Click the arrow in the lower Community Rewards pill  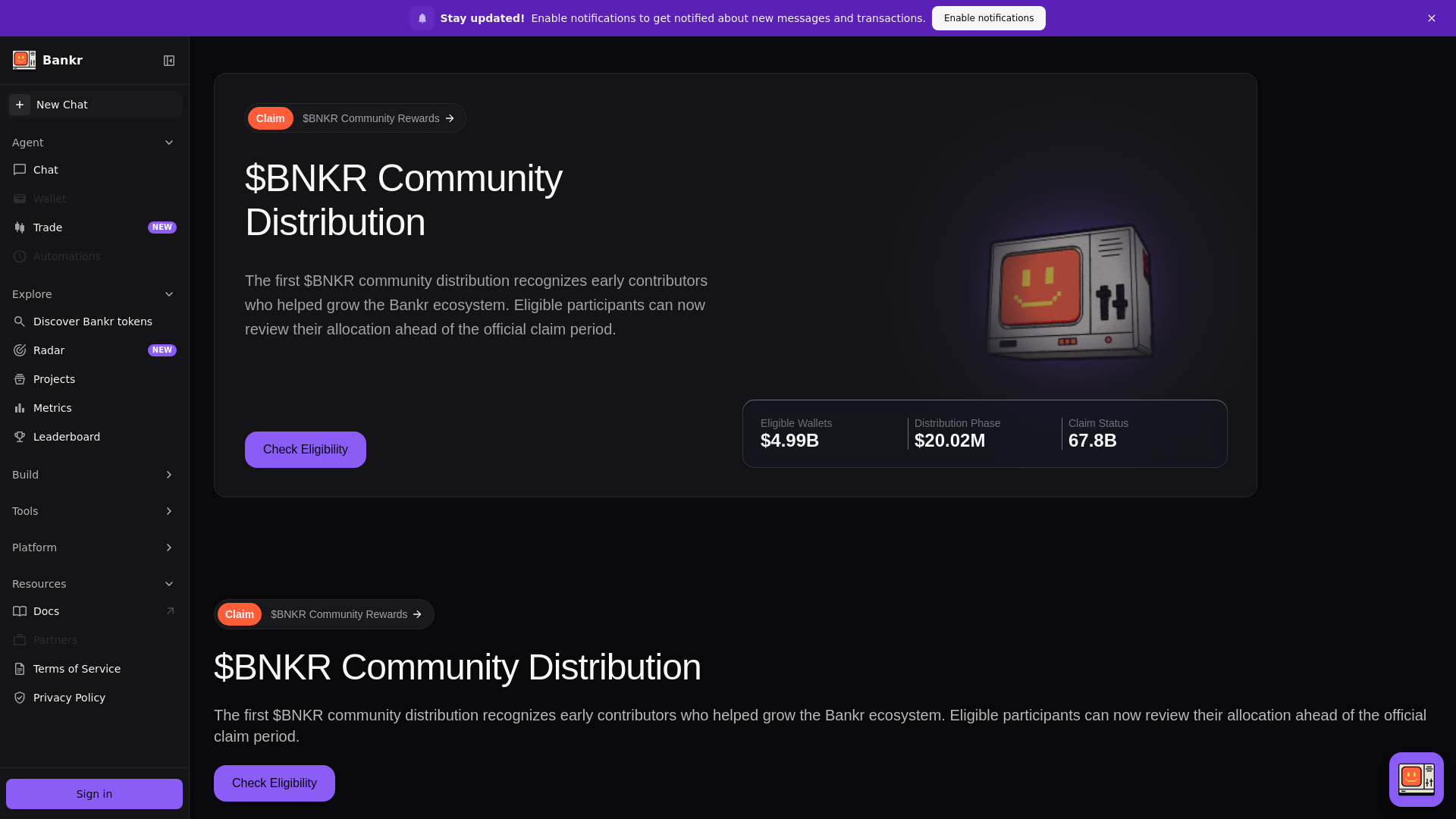coord(417,614)
